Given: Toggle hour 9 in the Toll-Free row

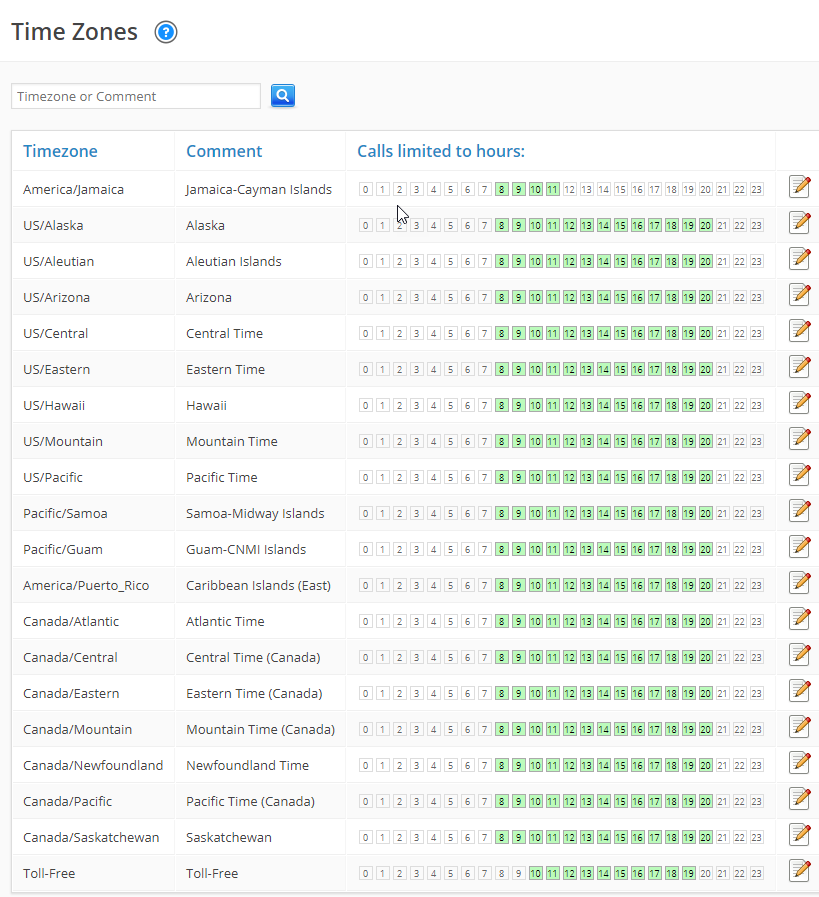Looking at the screenshot, I should 519,874.
